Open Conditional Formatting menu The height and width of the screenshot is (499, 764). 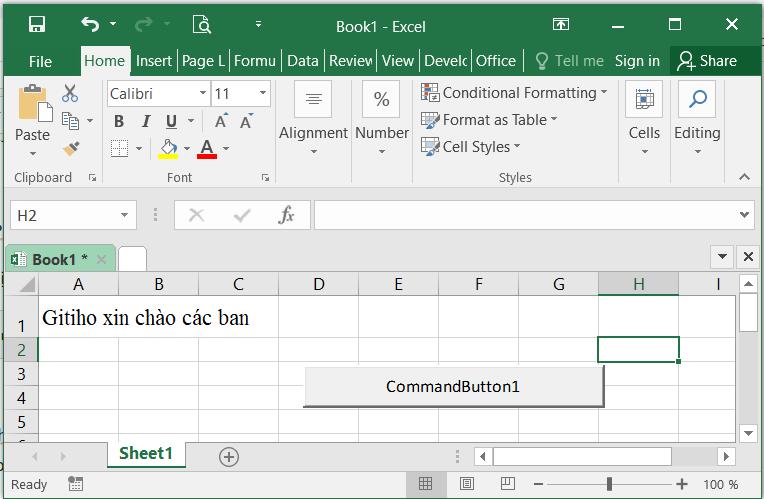(x=514, y=93)
